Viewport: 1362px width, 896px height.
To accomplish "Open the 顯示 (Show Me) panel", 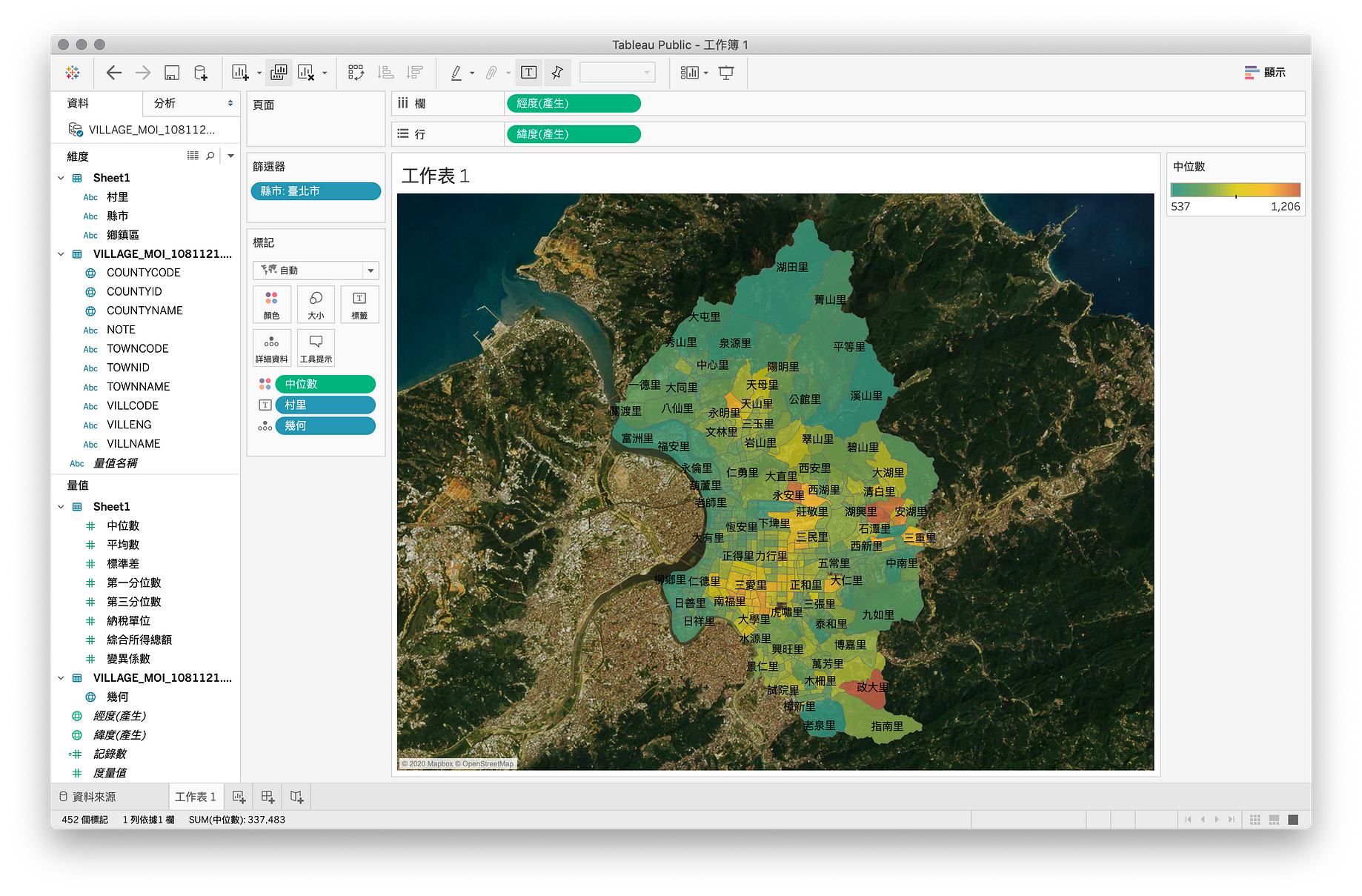I will click(1266, 73).
